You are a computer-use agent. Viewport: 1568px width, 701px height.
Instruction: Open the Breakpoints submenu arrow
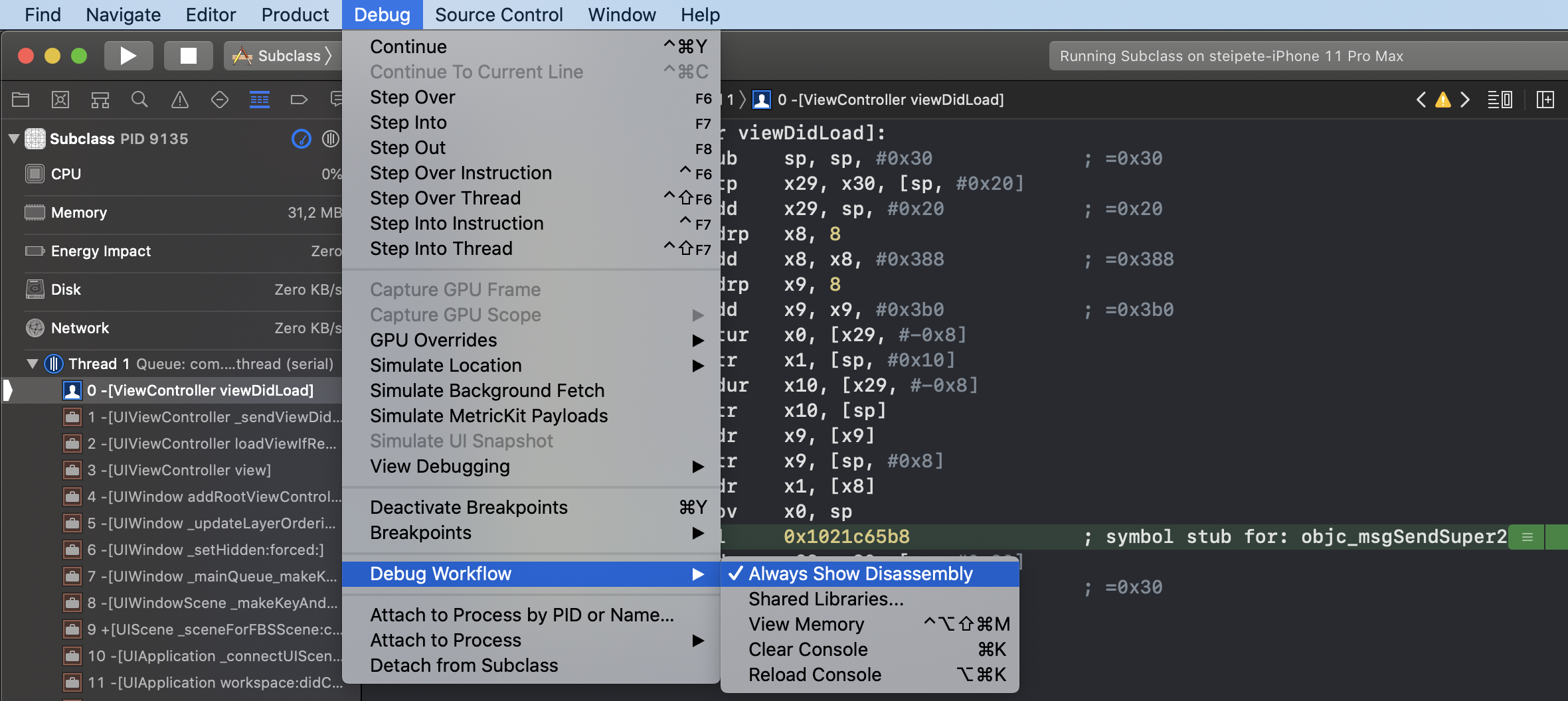point(697,532)
